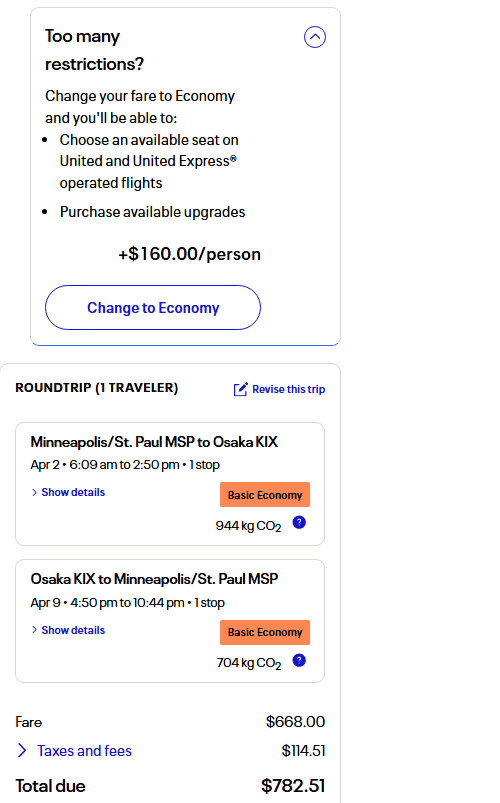Click the Minneapolis/St. Paul MSP to Osaka KIX title

[x=154, y=442]
